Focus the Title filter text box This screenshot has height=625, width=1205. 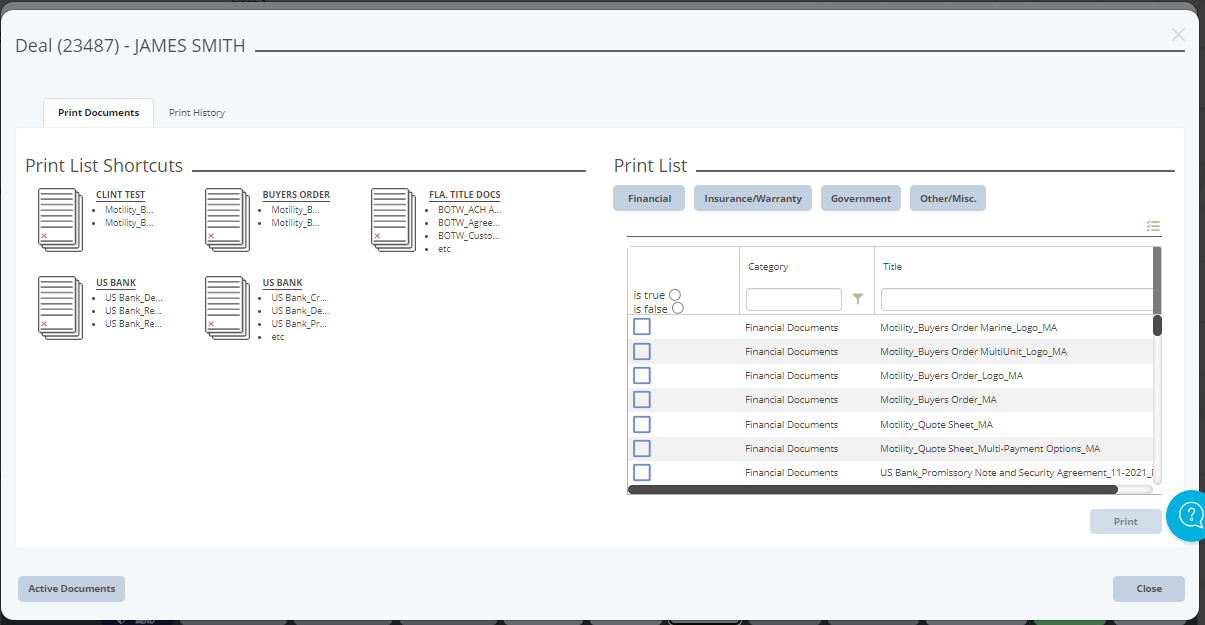tap(1017, 299)
